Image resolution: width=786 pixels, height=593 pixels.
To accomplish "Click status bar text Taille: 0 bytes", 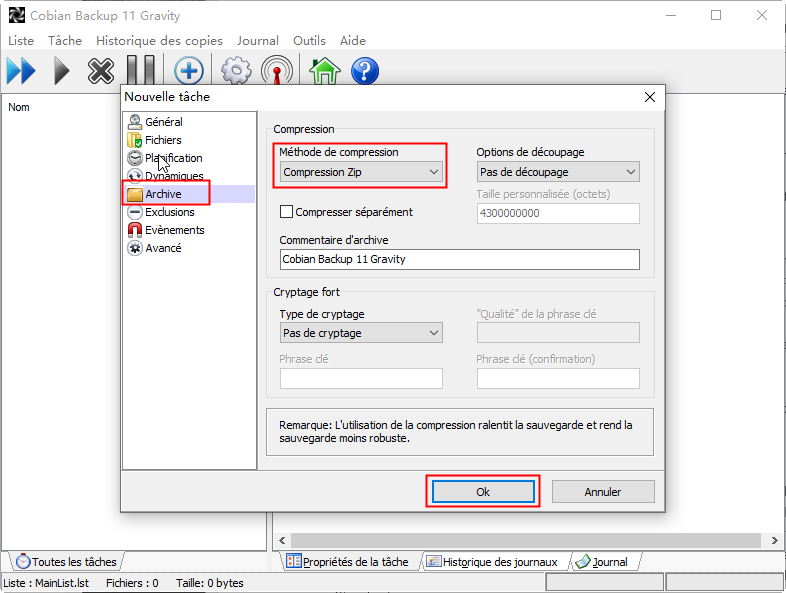I will [x=210, y=583].
